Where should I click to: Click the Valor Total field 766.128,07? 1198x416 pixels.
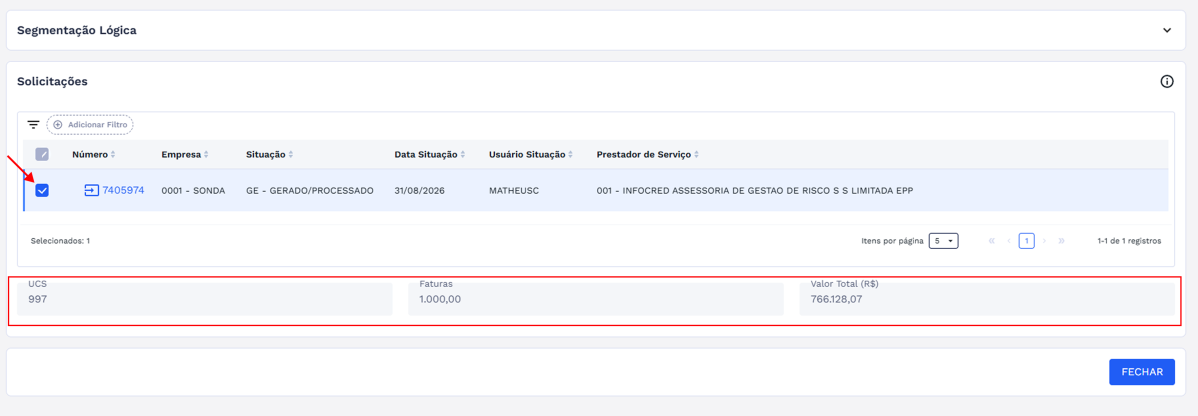pyautogui.click(x=987, y=299)
